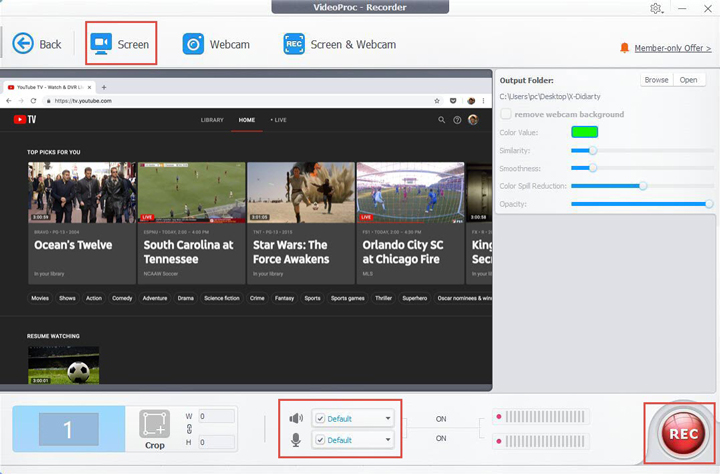Click the Back arrow icon
This screenshot has width=720, height=474.
[23, 43]
